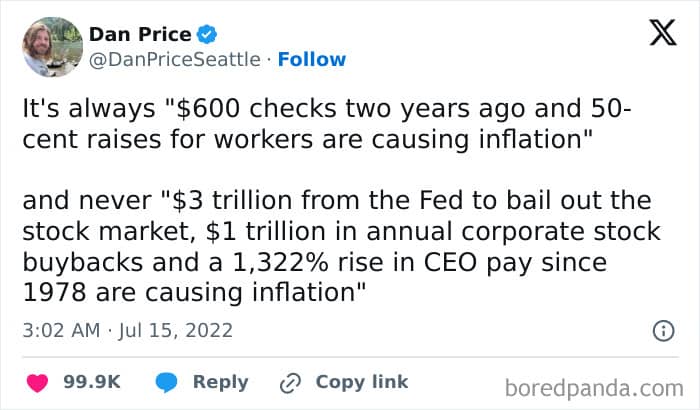Open the @DanPriceSeattle handle
The image size is (700, 410).
175,59
